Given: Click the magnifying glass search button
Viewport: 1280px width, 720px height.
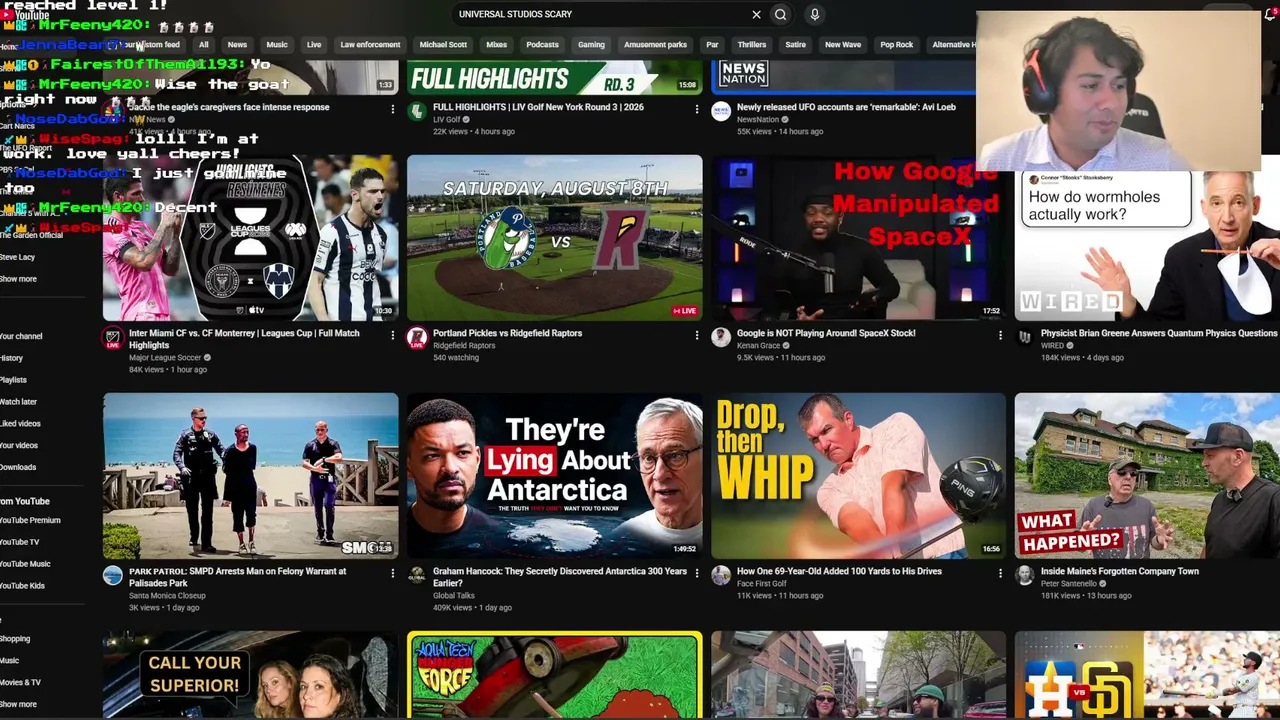Looking at the screenshot, I should [780, 14].
